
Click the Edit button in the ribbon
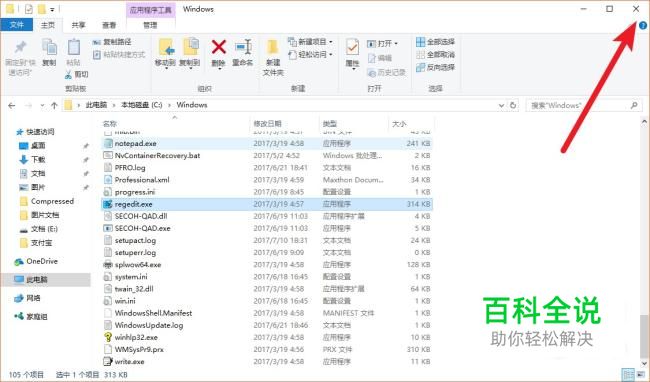tap(380, 58)
